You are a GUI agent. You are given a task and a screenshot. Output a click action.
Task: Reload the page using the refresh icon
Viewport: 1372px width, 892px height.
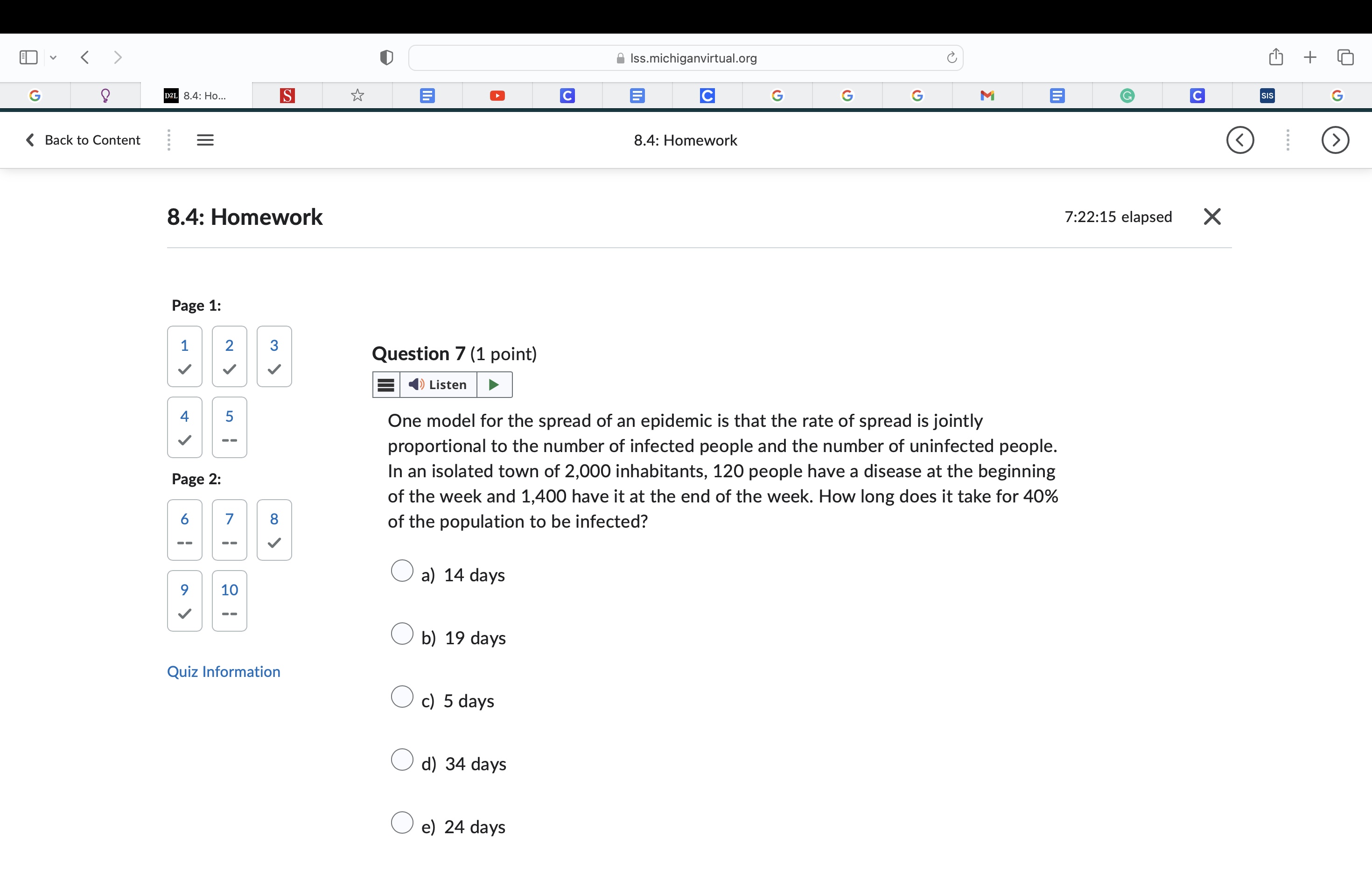click(x=951, y=57)
